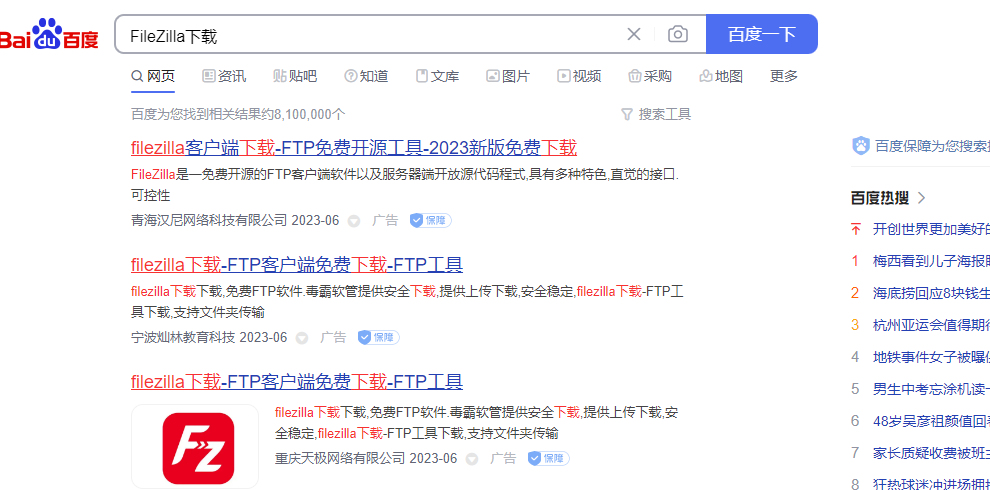This screenshot has height=490, width=990.
Task: Open 搜索工具 filter options
Action: coord(656,114)
